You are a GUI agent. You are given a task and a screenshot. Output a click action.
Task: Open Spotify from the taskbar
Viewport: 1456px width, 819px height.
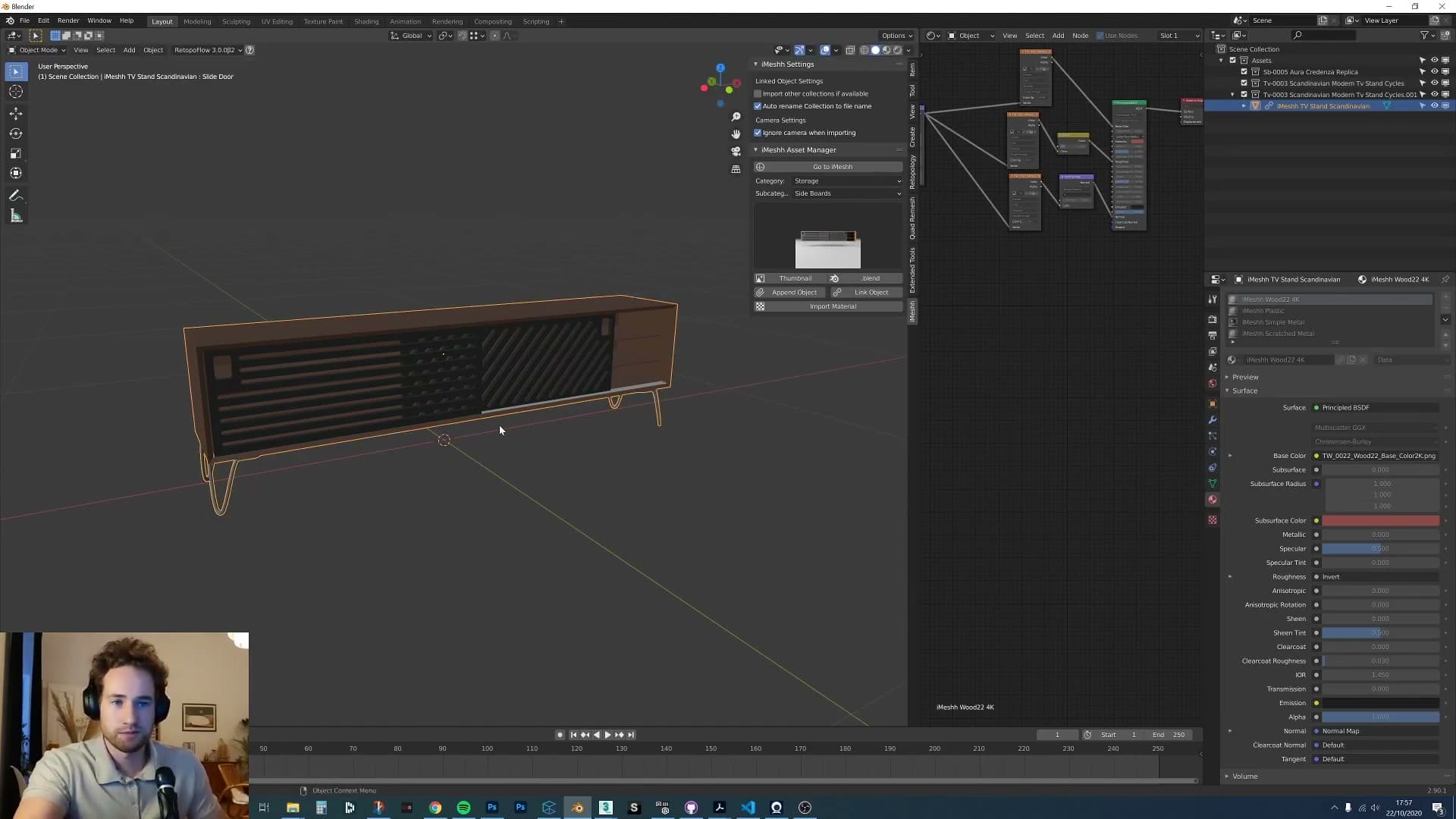click(x=463, y=808)
